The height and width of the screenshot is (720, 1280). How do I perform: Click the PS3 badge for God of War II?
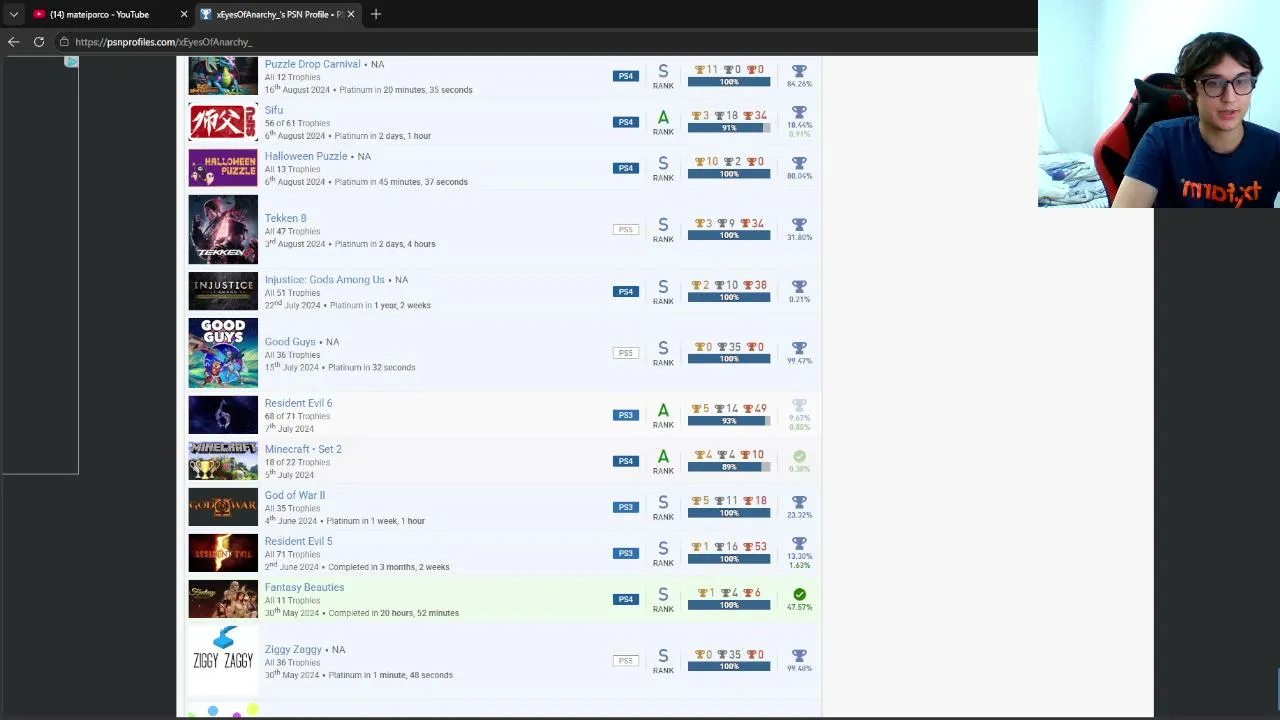pos(625,507)
